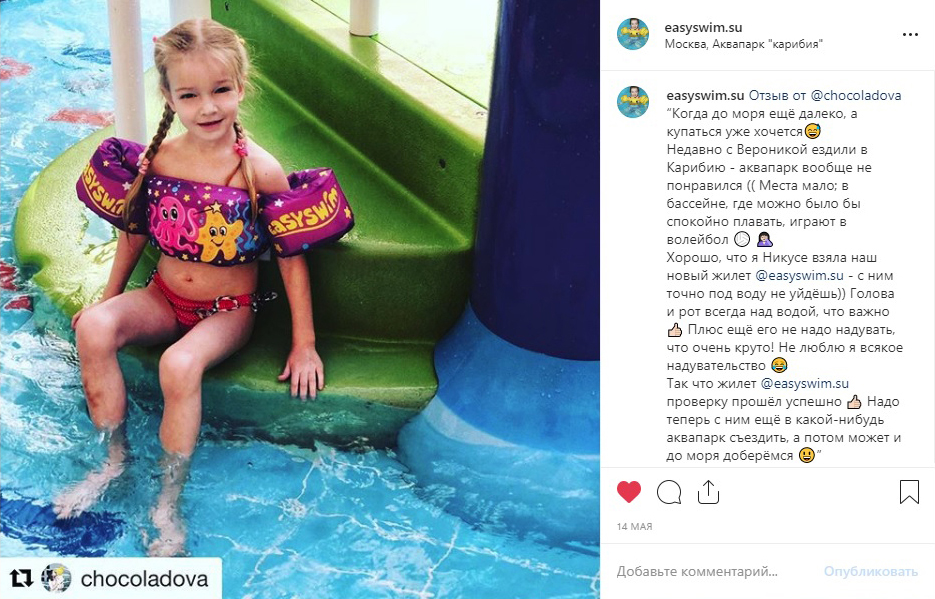This screenshot has height=599, width=935.
Task: Click the repost arrows icon on photo
Action: pos(21,578)
